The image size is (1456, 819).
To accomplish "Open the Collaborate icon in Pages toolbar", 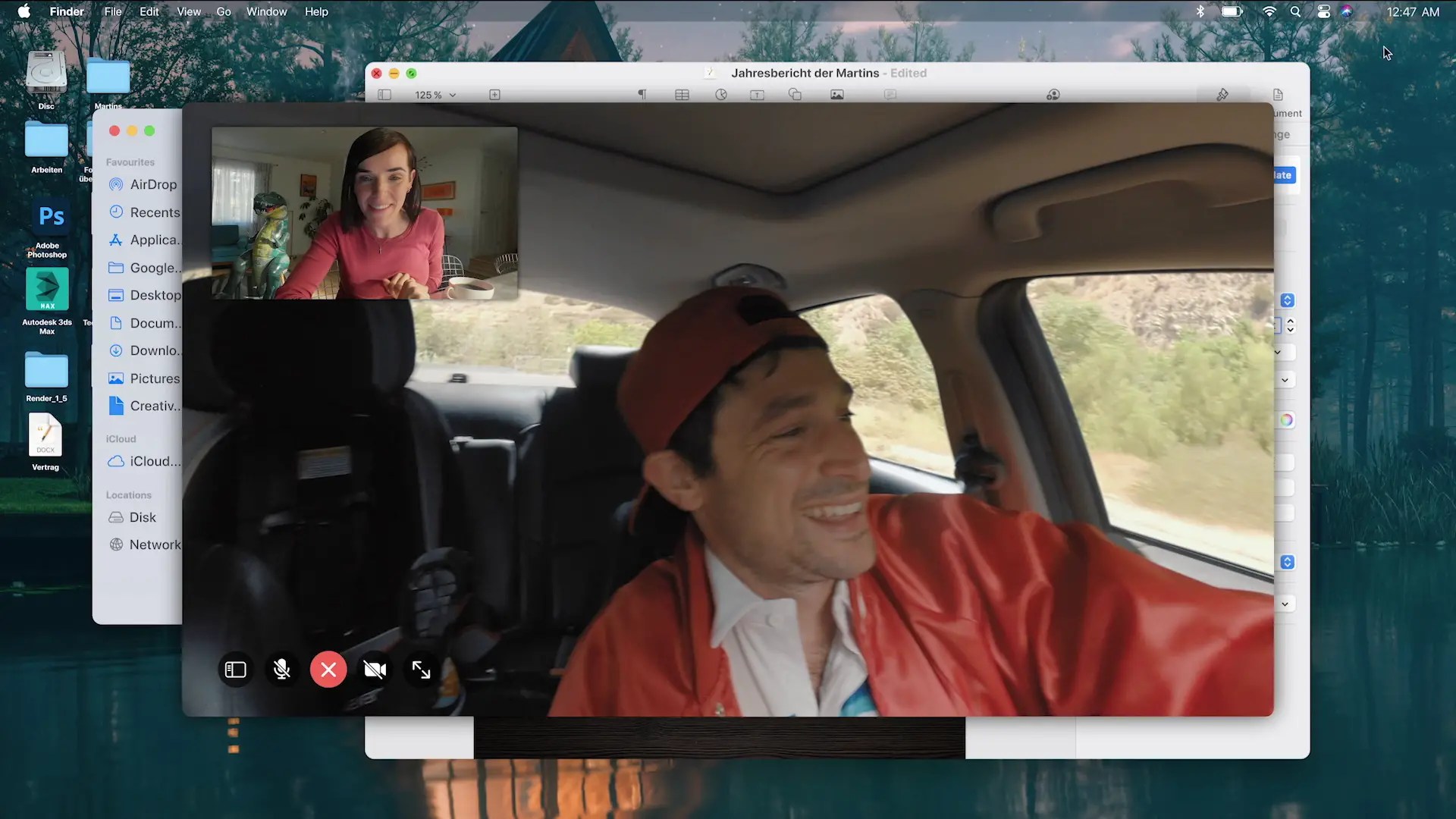I will (x=1053, y=95).
